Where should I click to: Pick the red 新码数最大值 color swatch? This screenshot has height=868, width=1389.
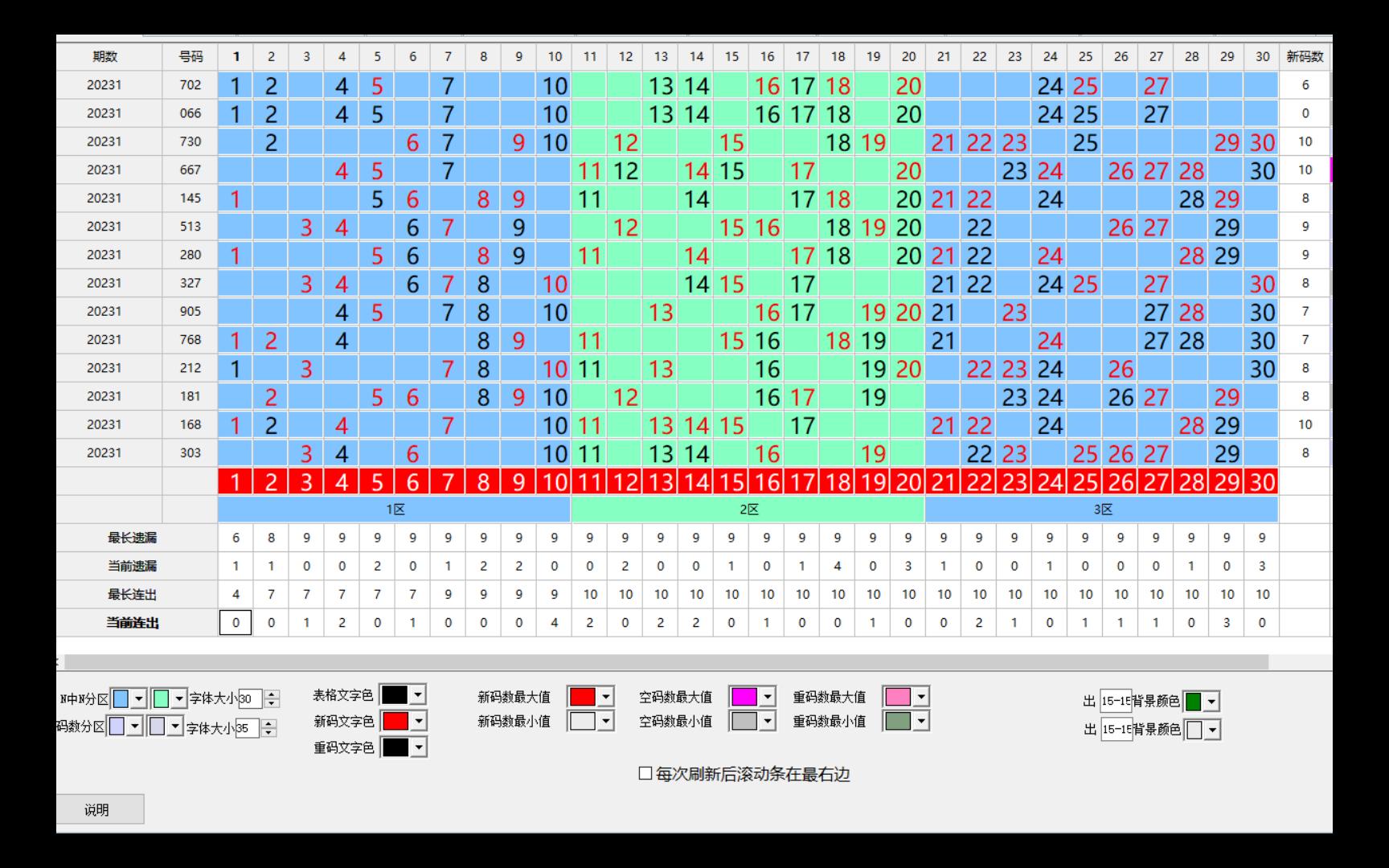pyautogui.click(x=583, y=697)
